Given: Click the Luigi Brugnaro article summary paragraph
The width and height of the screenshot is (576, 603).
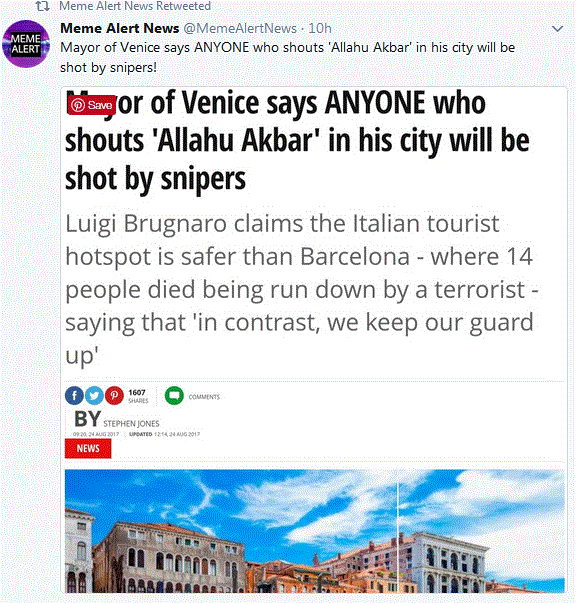Looking at the screenshot, I should pyautogui.click(x=301, y=289).
